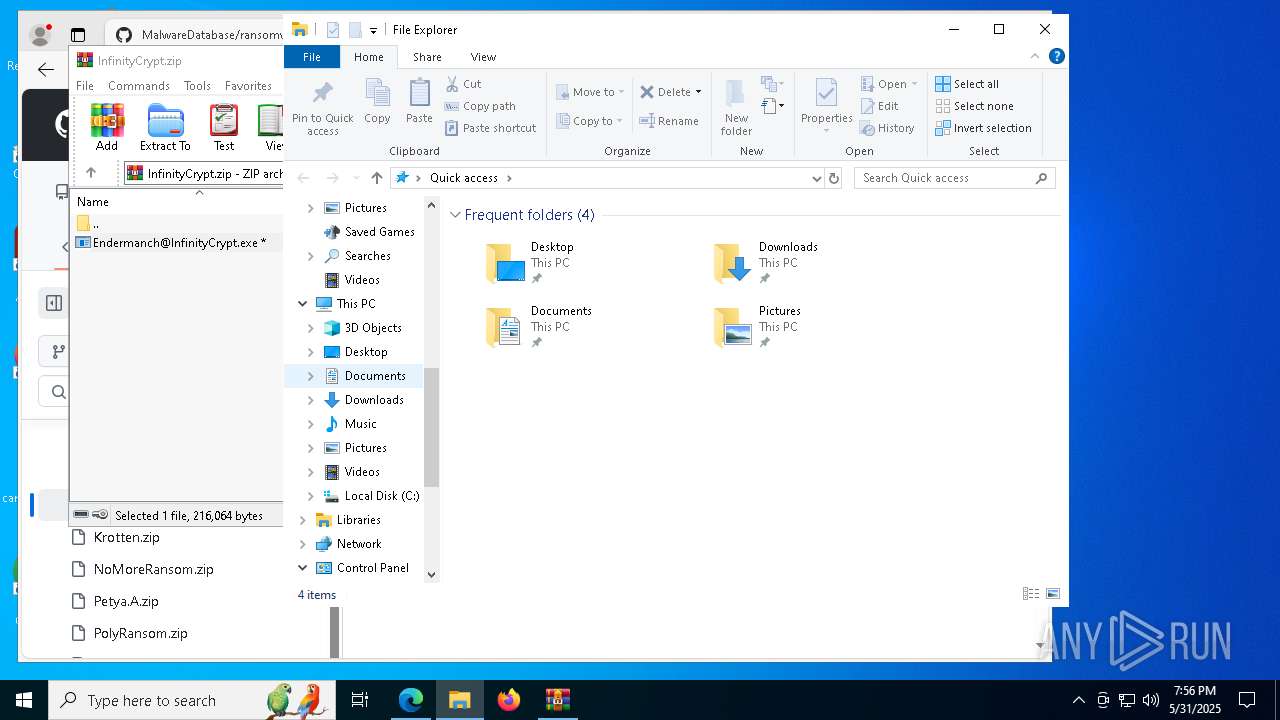
Task: Click Select all
Action: 967,84
